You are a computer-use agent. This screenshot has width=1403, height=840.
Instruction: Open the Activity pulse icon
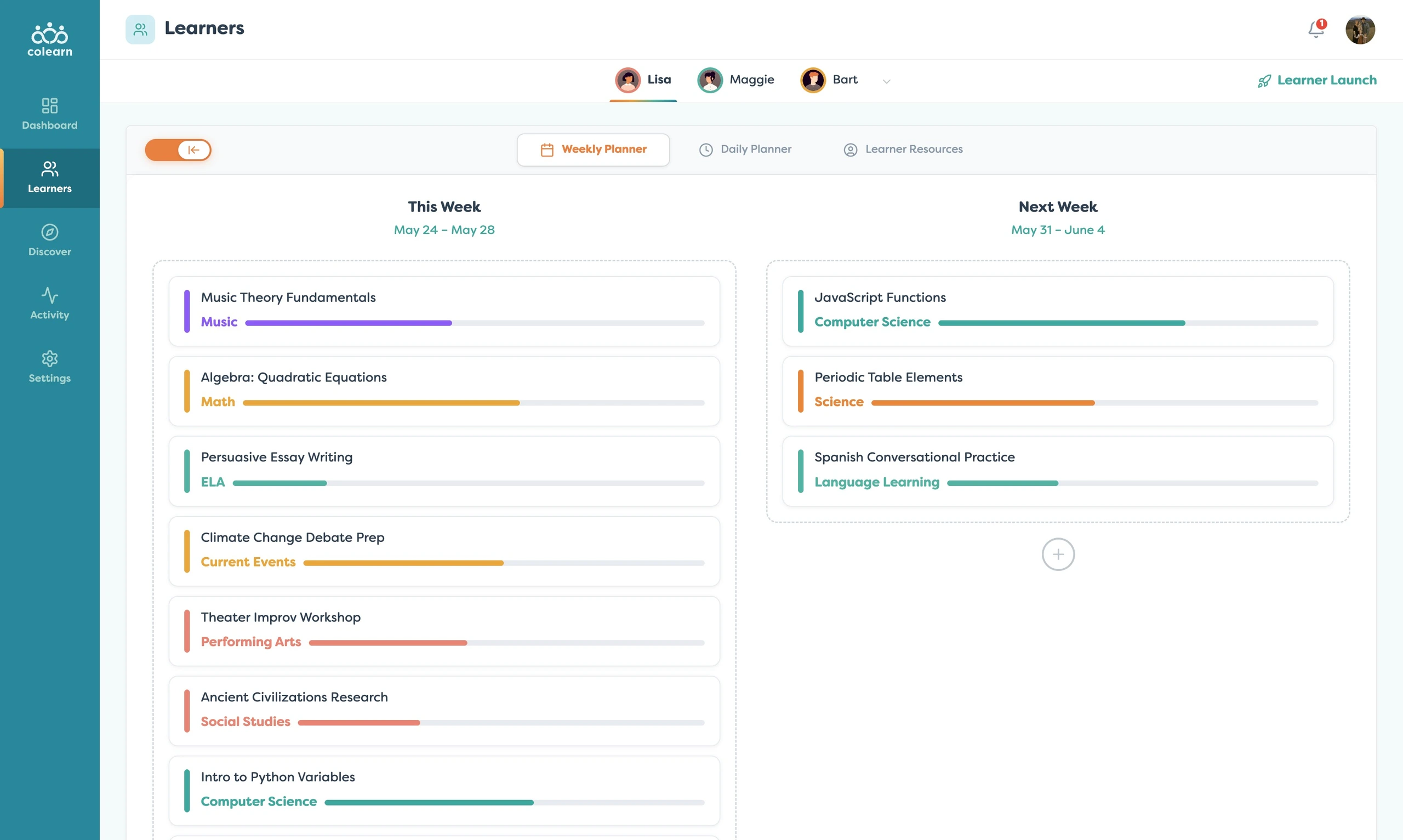tap(50, 295)
